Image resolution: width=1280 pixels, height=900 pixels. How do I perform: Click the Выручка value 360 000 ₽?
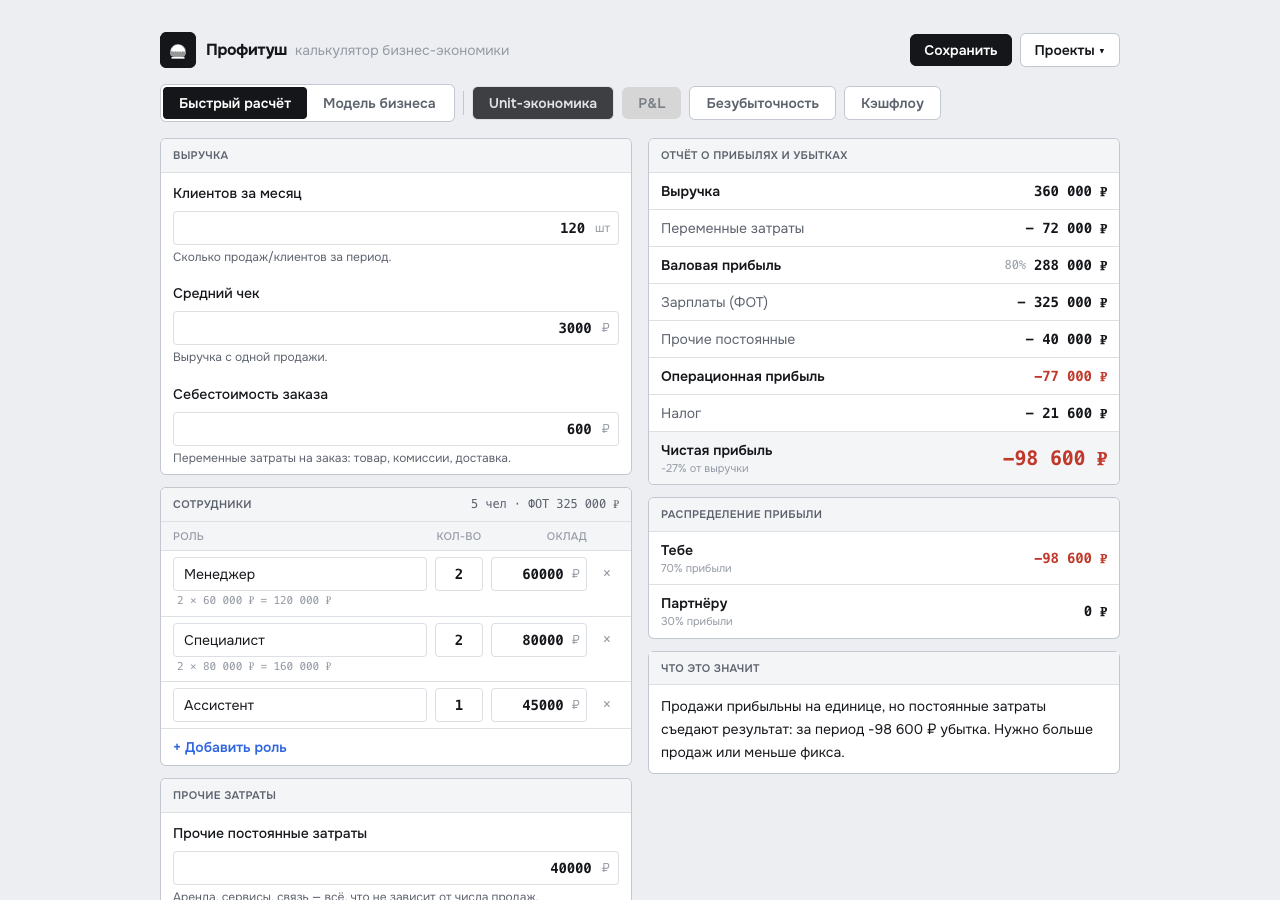tap(1070, 191)
